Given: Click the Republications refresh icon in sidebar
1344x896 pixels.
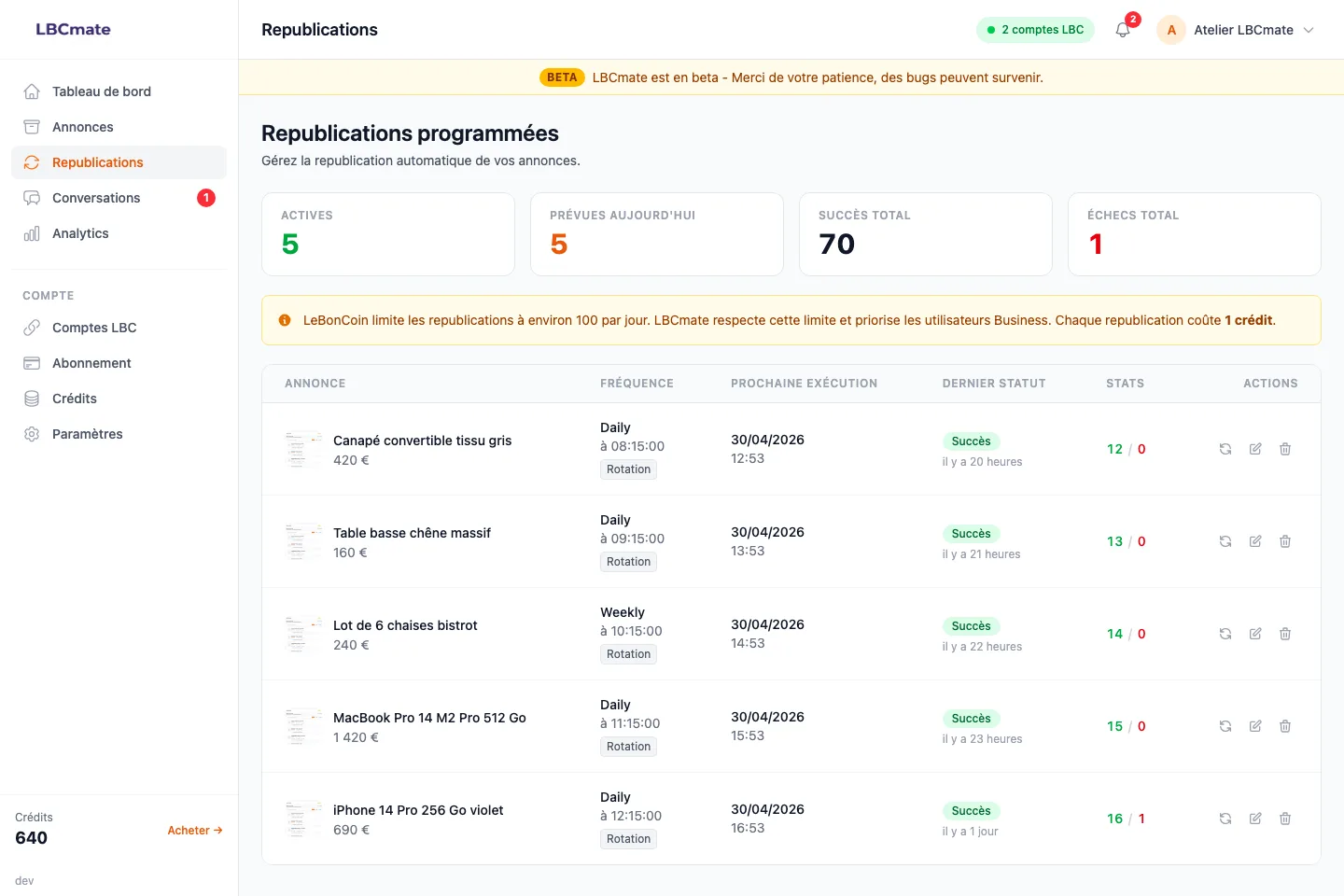Looking at the screenshot, I should 32,162.
